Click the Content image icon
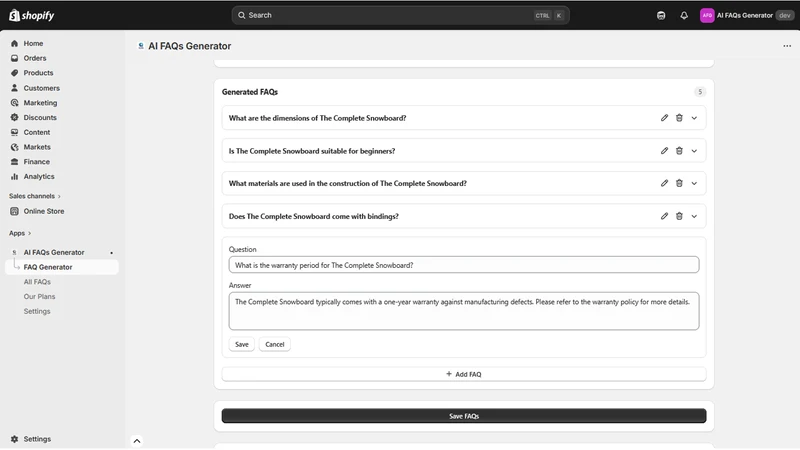The height and width of the screenshot is (450, 800). tap(14, 132)
